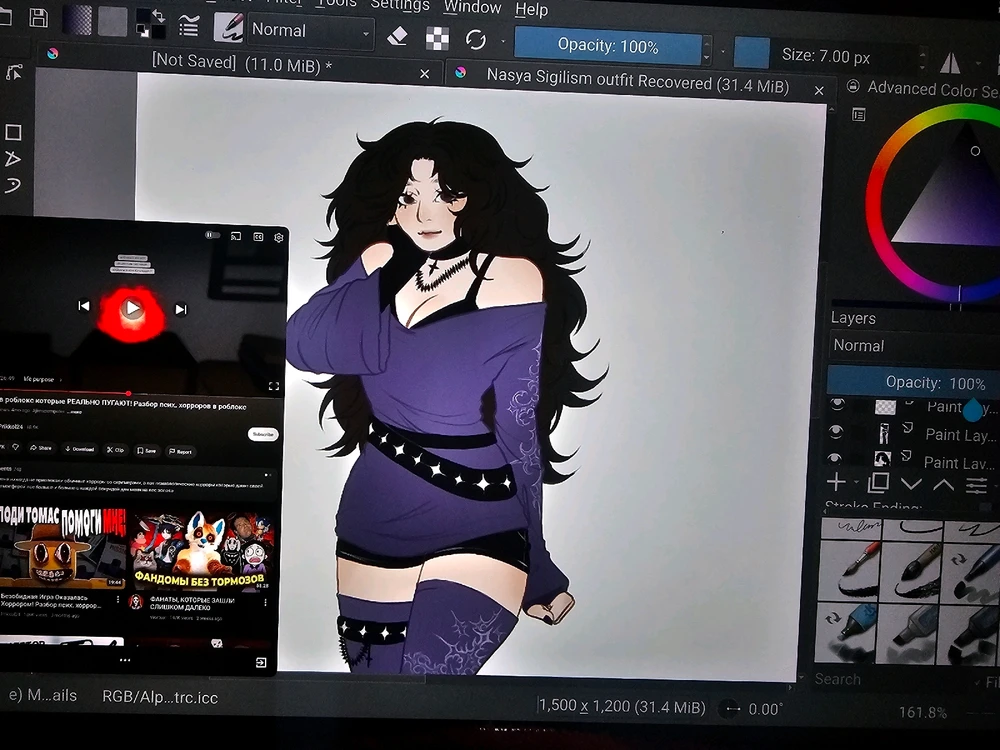Open the brush preset chooser icon
The image size is (1000, 750).
pos(226,28)
